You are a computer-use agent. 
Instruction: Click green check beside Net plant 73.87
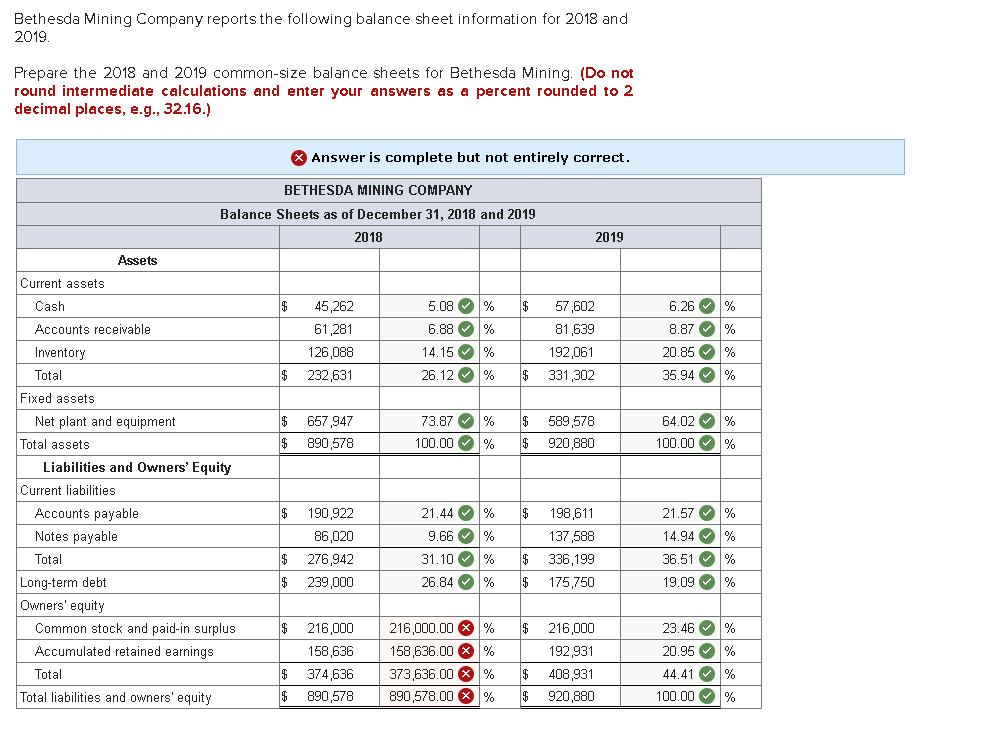pyautogui.click(x=466, y=421)
